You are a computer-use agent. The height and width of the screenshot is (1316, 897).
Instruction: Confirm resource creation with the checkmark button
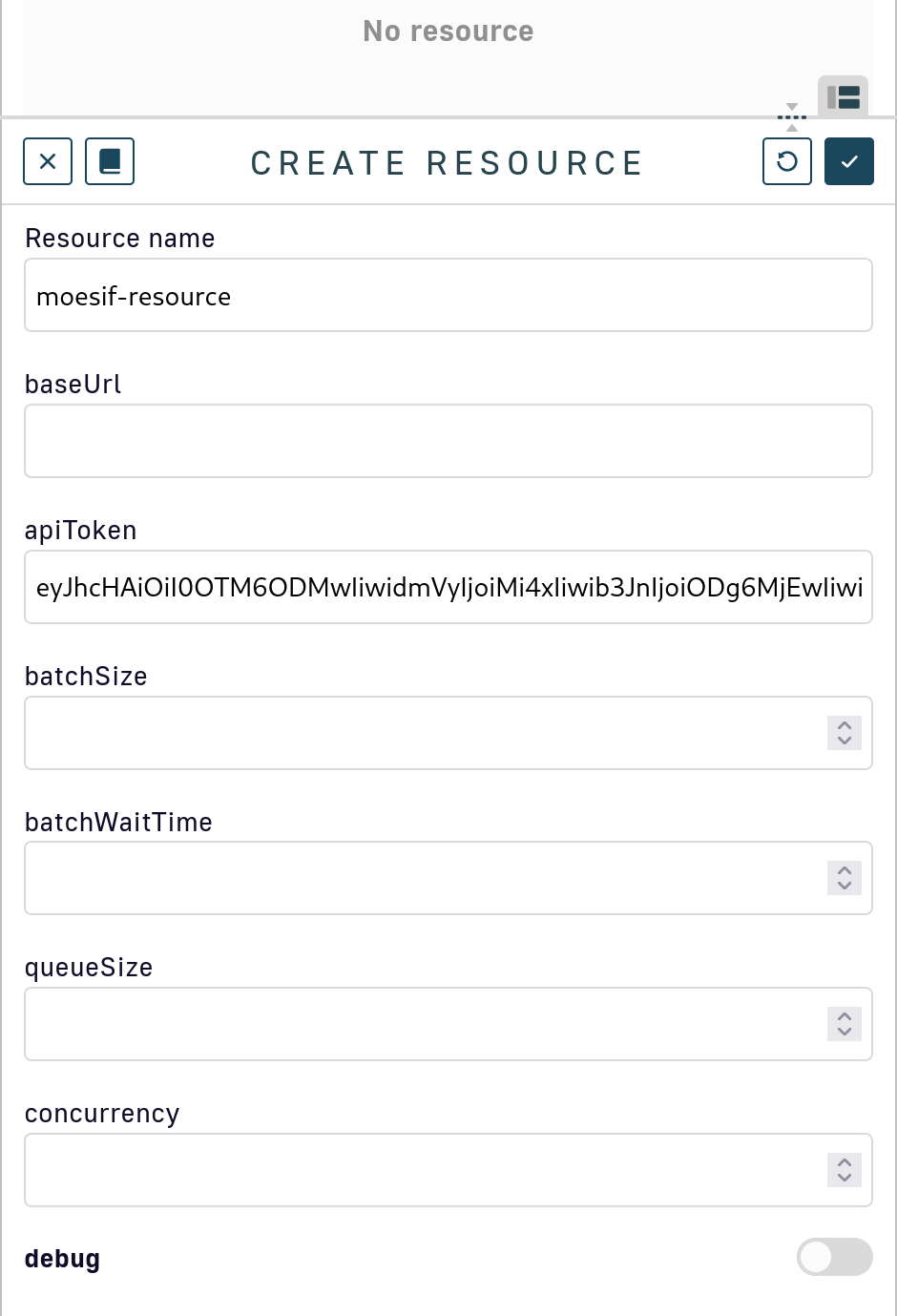click(x=849, y=161)
